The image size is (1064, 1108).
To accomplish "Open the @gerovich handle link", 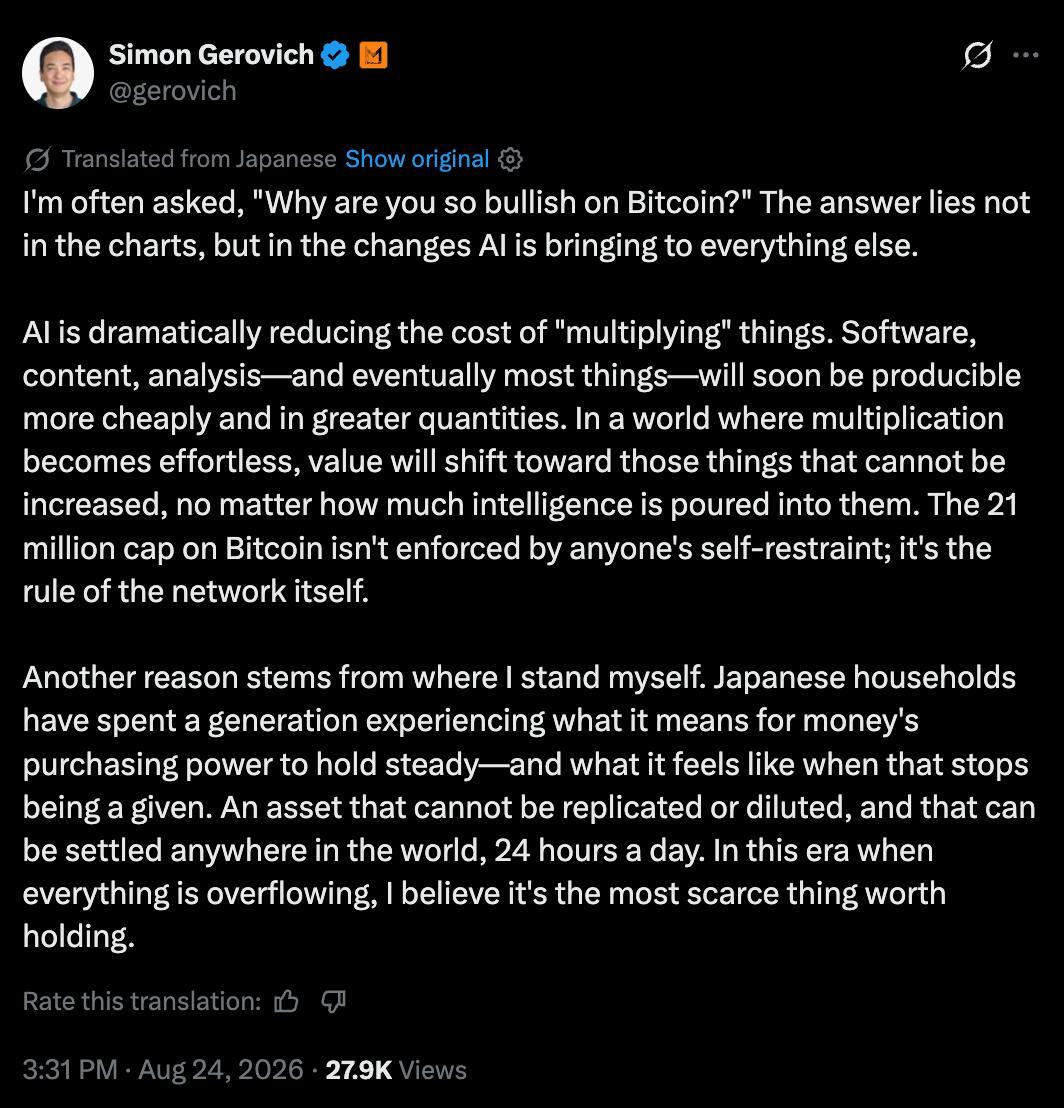I will coord(172,90).
